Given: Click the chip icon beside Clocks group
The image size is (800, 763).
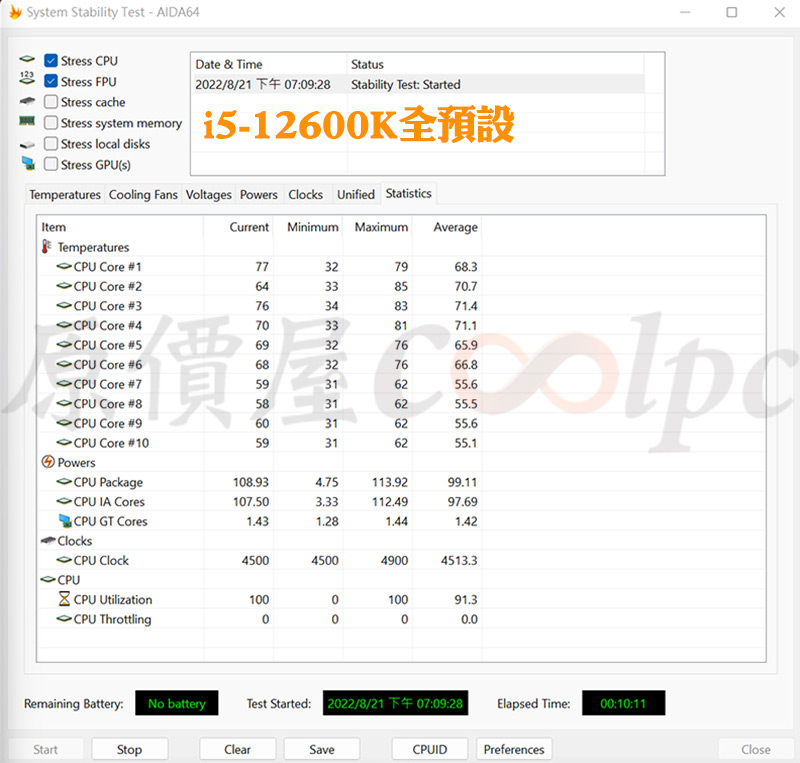Looking at the screenshot, I should click(x=48, y=540).
